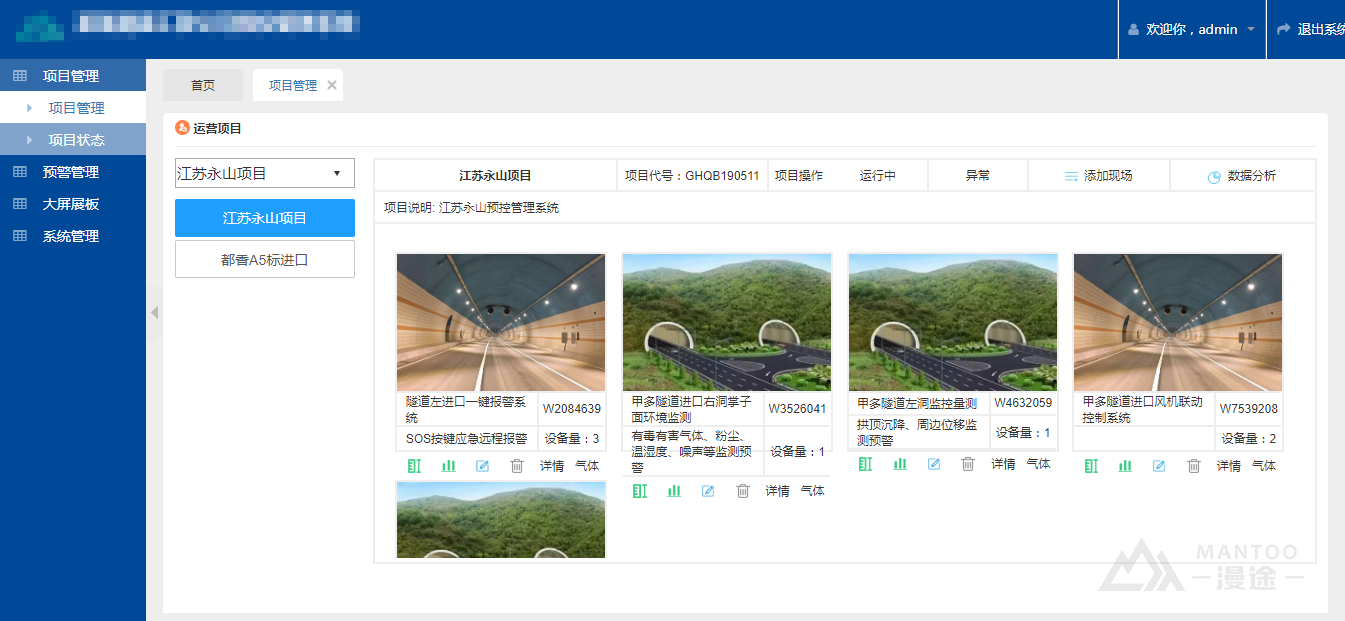
Task: Click the 隧道左进口一键报警系统 tunnel thumbnail
Action: (501, 322)
